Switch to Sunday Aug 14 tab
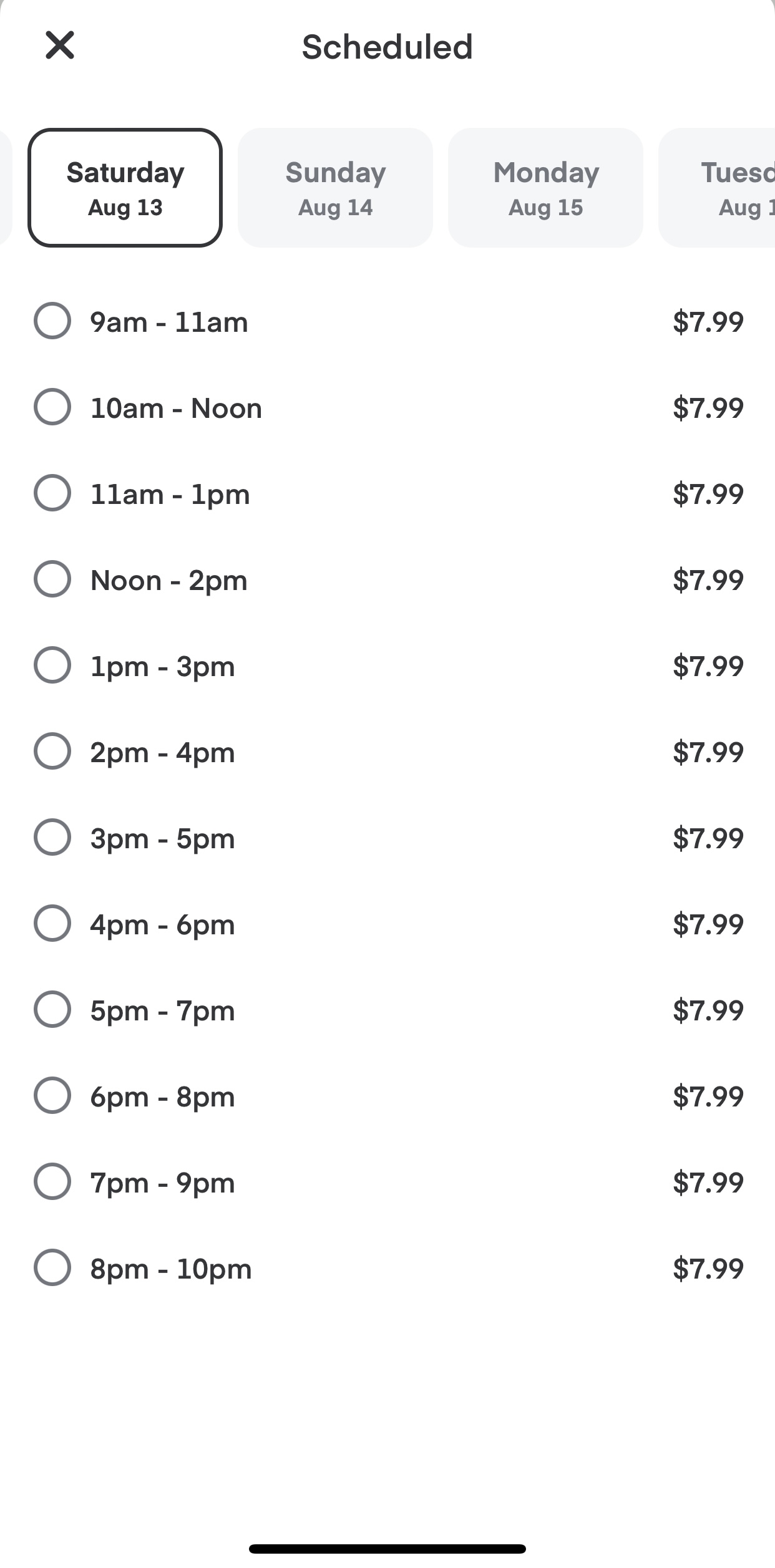Screen dimensions: 775x1568 (335, 188)
